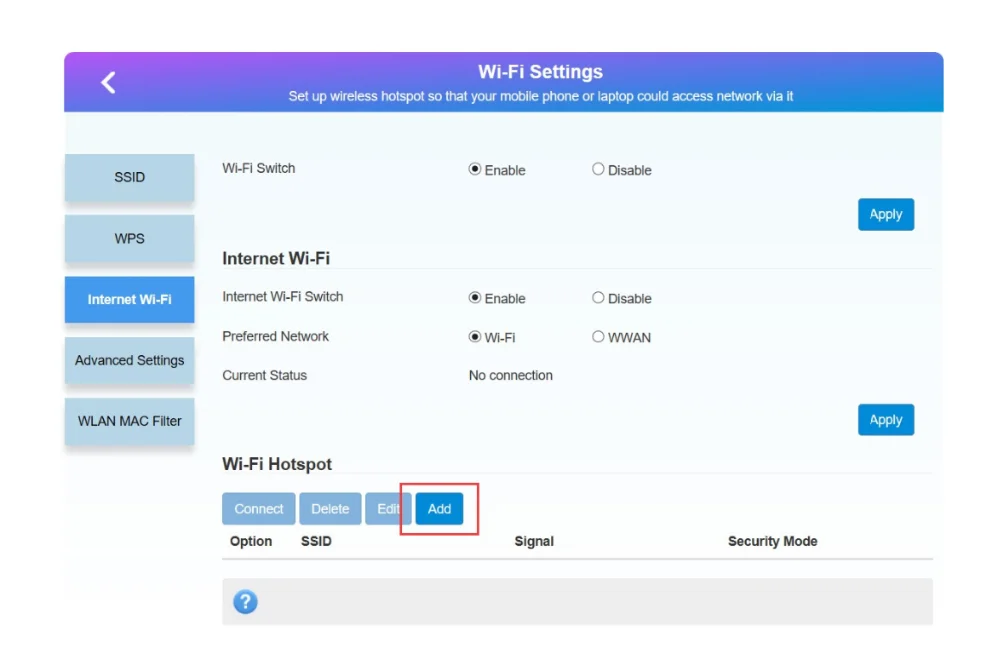Click the Security Mode column header
Viewport: 1000px width, 648px height.
pos(772,541)
